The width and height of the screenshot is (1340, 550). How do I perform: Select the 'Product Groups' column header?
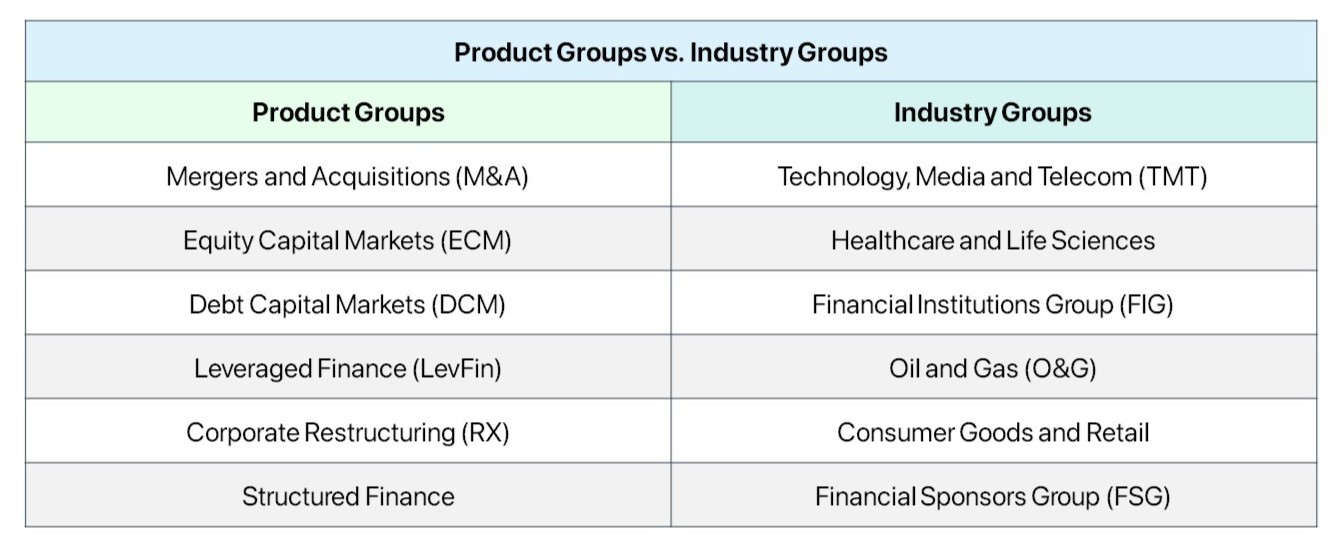pyautogui.click(x=348, y=112)
